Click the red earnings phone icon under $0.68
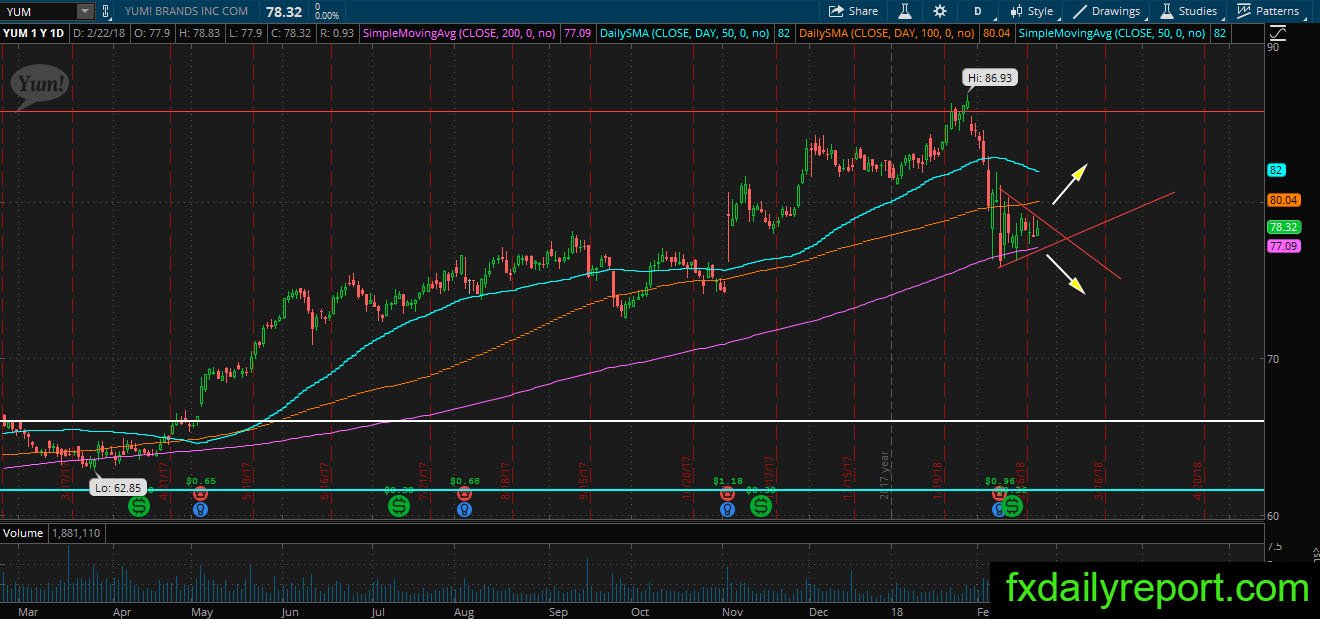Image resolution: width=1320 pixels, height=619 pixels. (x=465, y=494)
